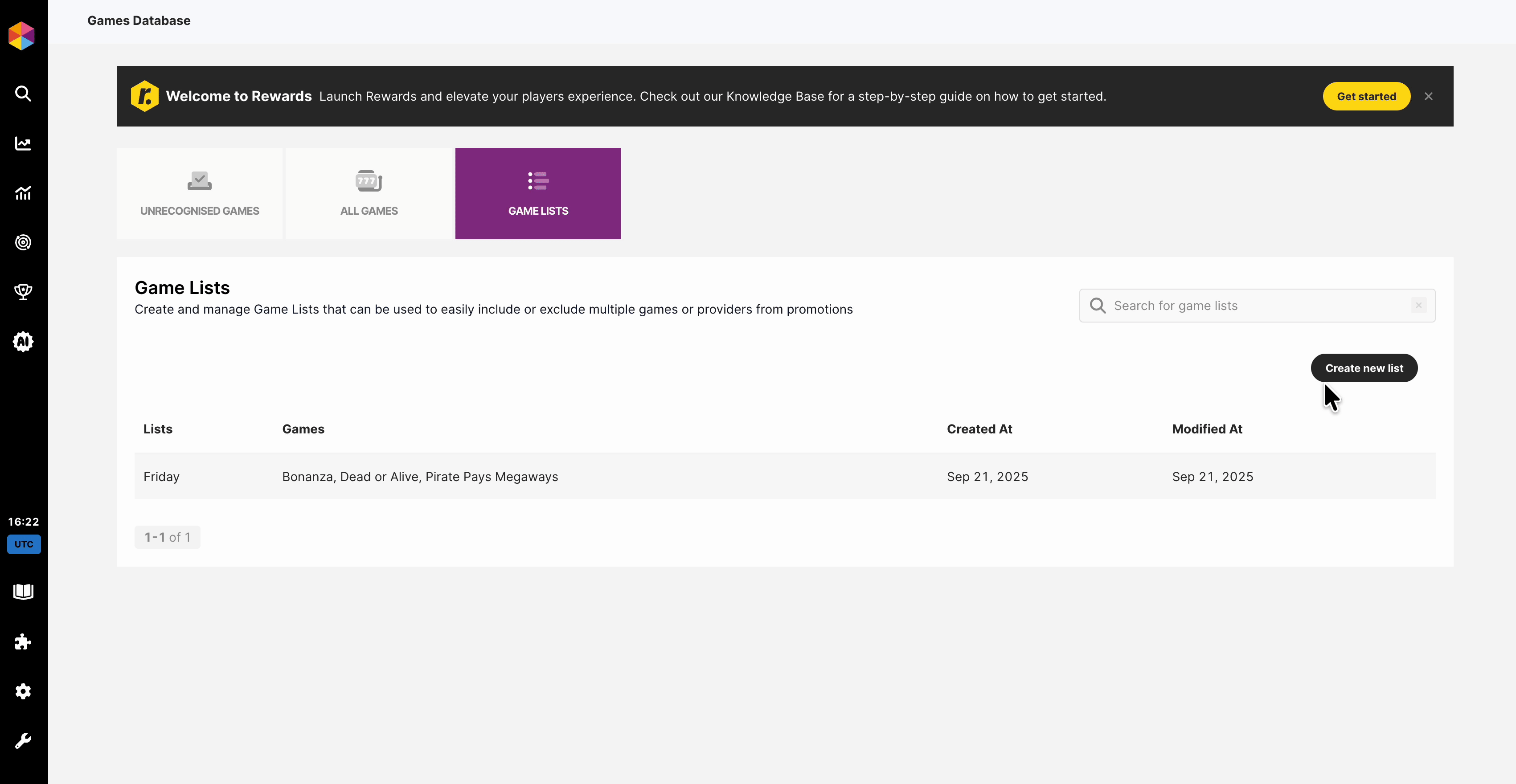Image resolution: width=1516 pixels, height=784 pixels.
Task: Switch to Unrecognised Games tab
Action: pyautogui.click(x=200, y=193)
